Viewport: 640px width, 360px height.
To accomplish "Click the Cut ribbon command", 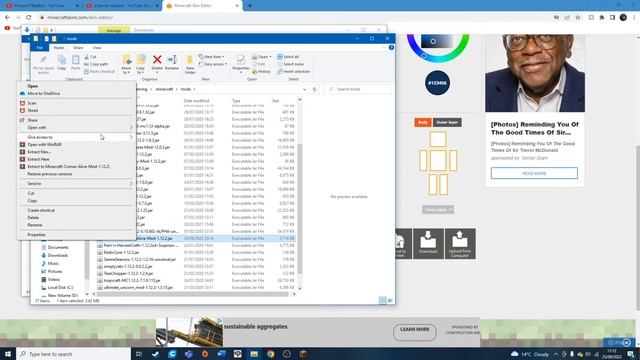I will coord(91,57).
